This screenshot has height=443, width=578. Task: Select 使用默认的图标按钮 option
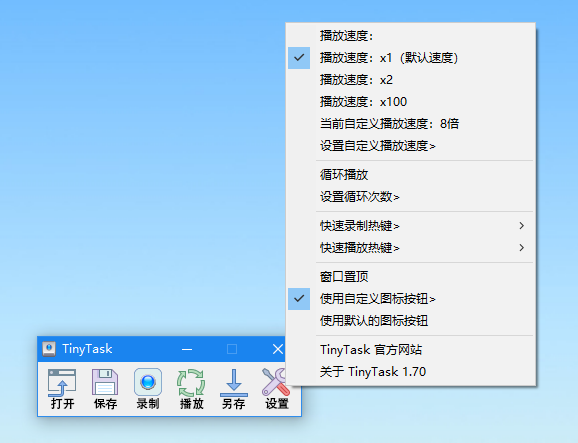(x=411, y=321)
